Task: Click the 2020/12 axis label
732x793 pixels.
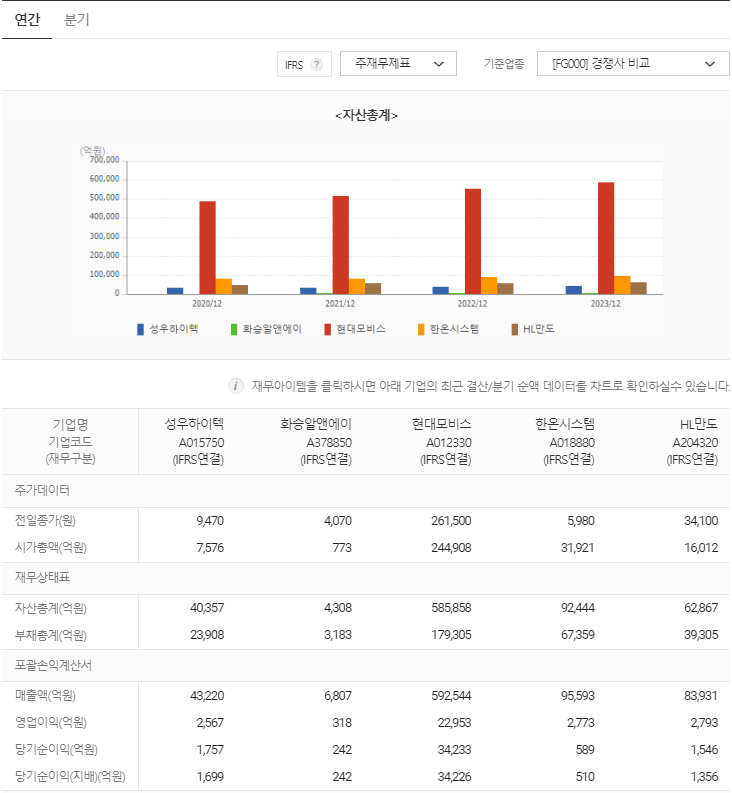Action: [x=207, y=303]
